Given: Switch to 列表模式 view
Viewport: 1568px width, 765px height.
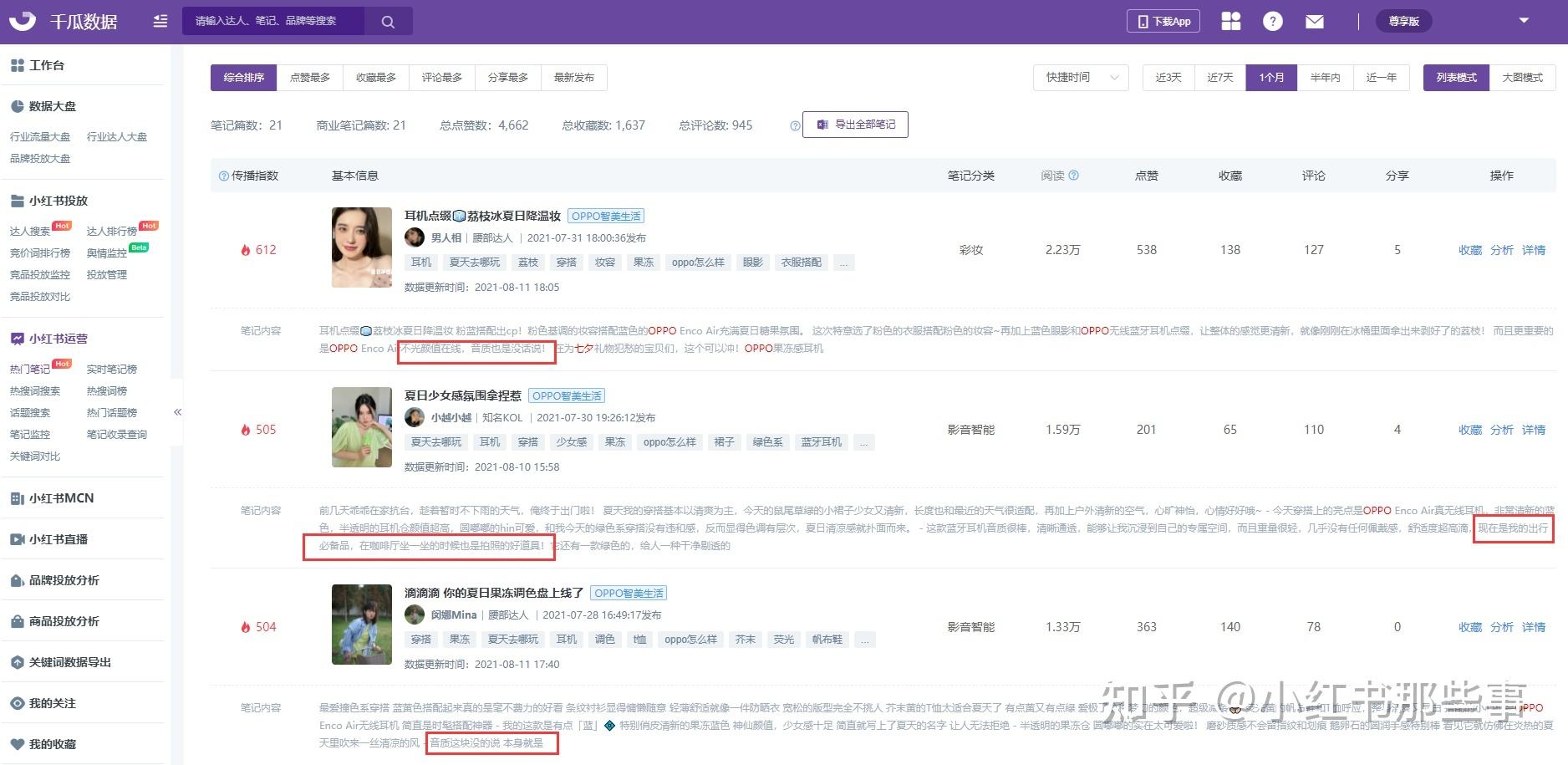Looking at the screenshot, I should click(1457, 78).
